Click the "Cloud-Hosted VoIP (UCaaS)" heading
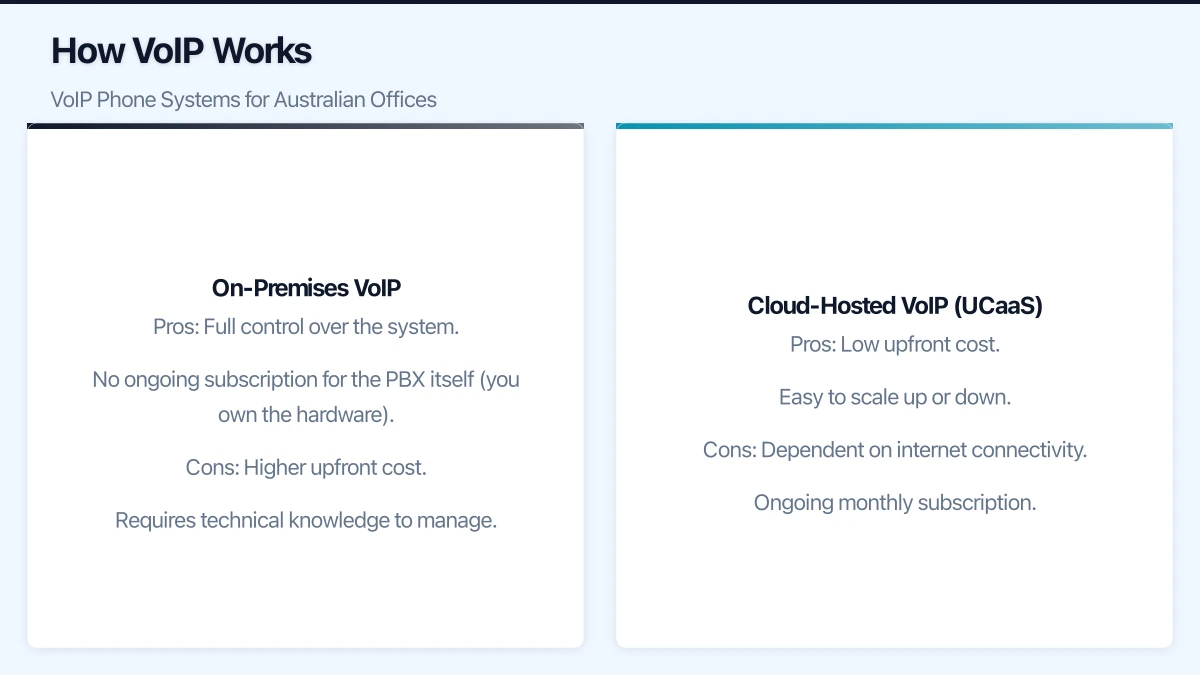The image size is (1200, 675). 894,306
